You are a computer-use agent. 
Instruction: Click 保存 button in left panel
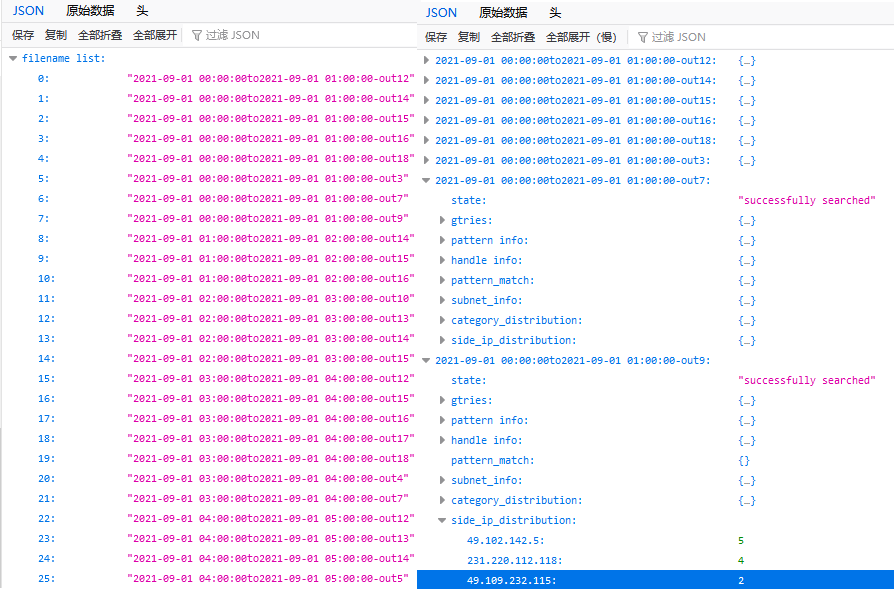23,35
